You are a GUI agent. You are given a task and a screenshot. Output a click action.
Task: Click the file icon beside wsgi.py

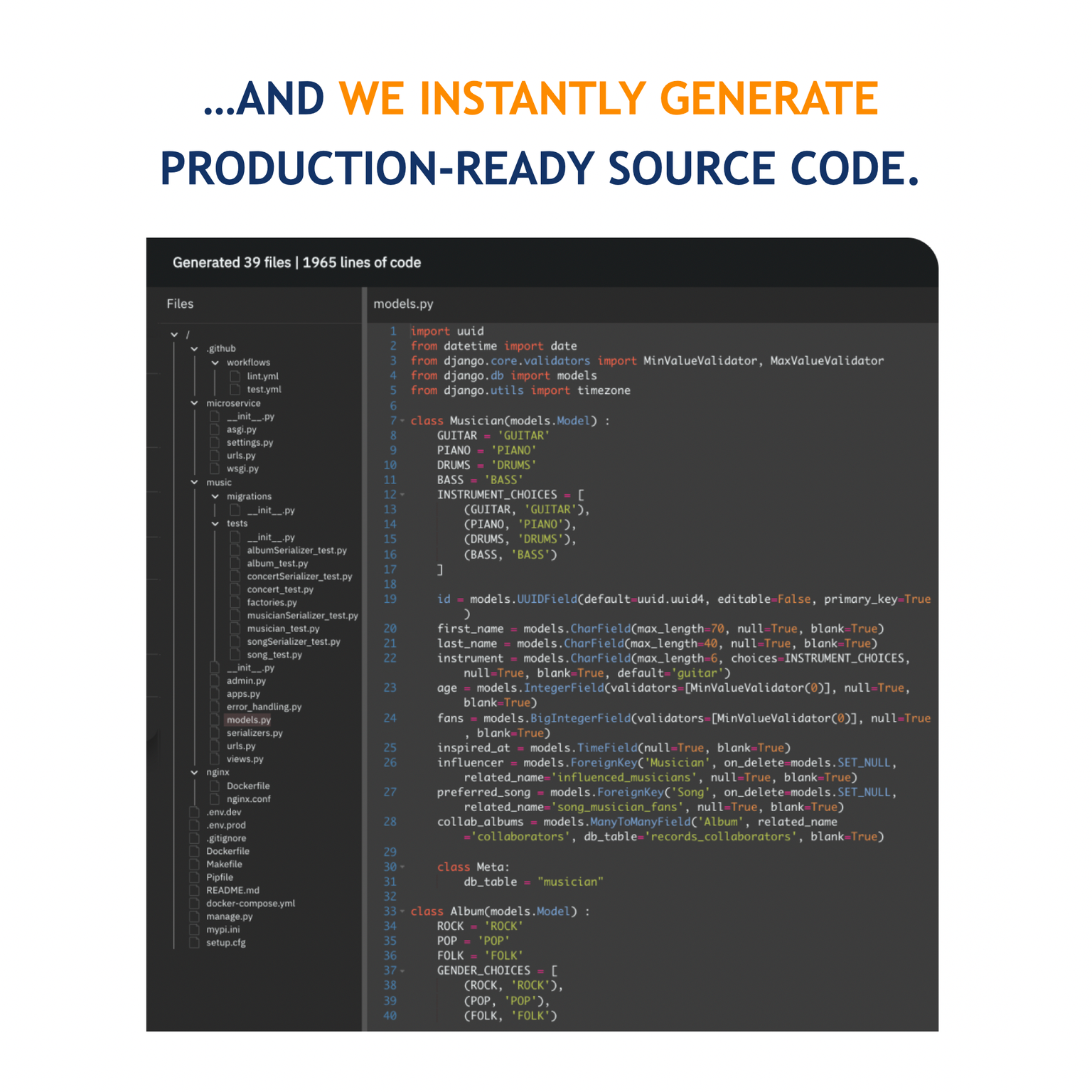click(214, 469)
